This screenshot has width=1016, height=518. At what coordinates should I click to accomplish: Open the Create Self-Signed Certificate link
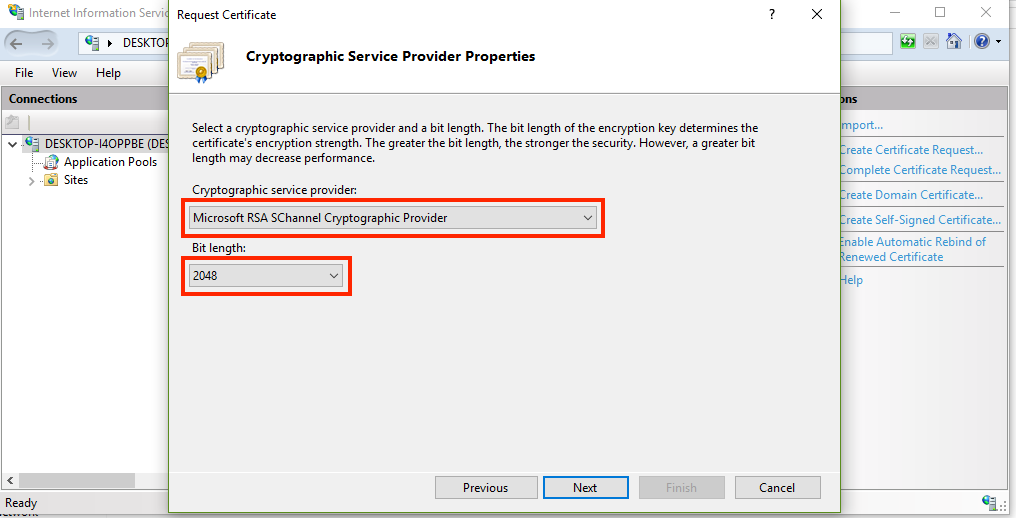click(919, 220)
